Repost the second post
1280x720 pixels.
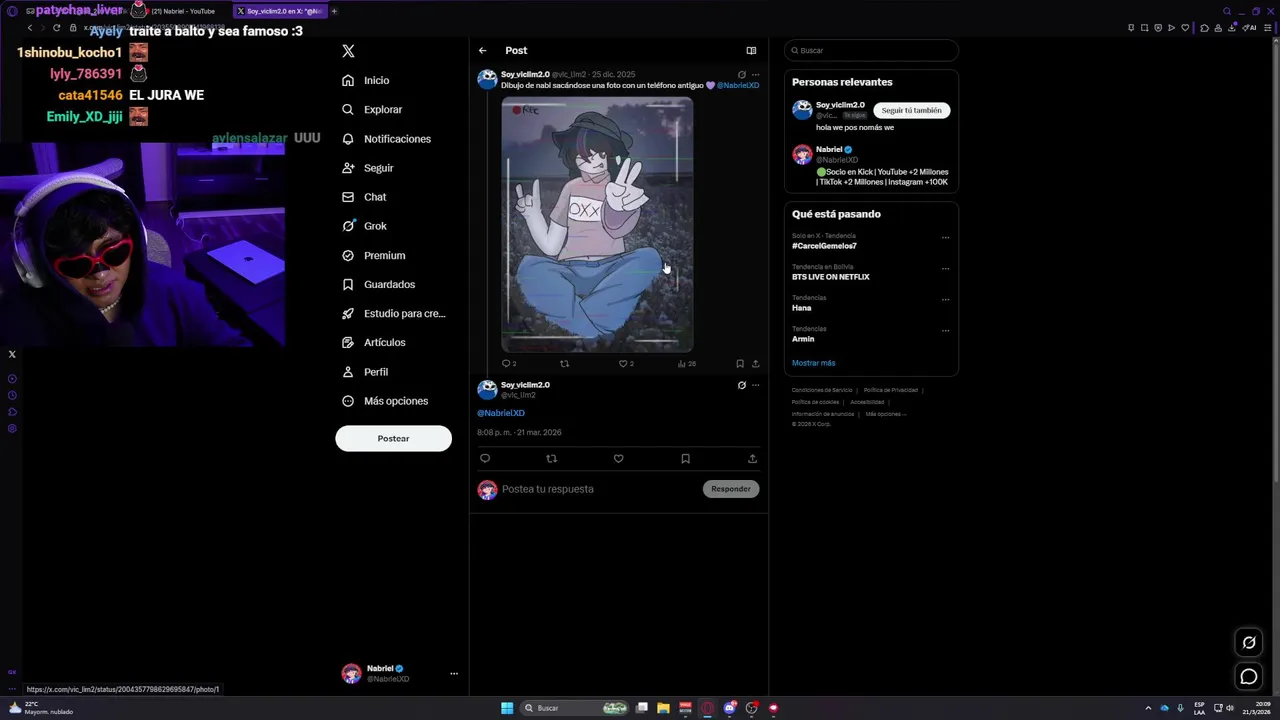(x=551, y=458)
